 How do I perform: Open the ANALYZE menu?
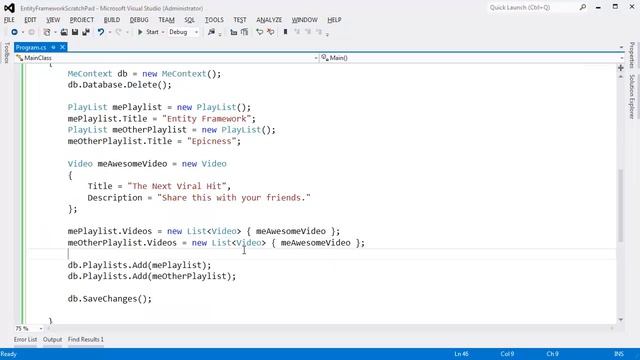click(x=269, y=20)
